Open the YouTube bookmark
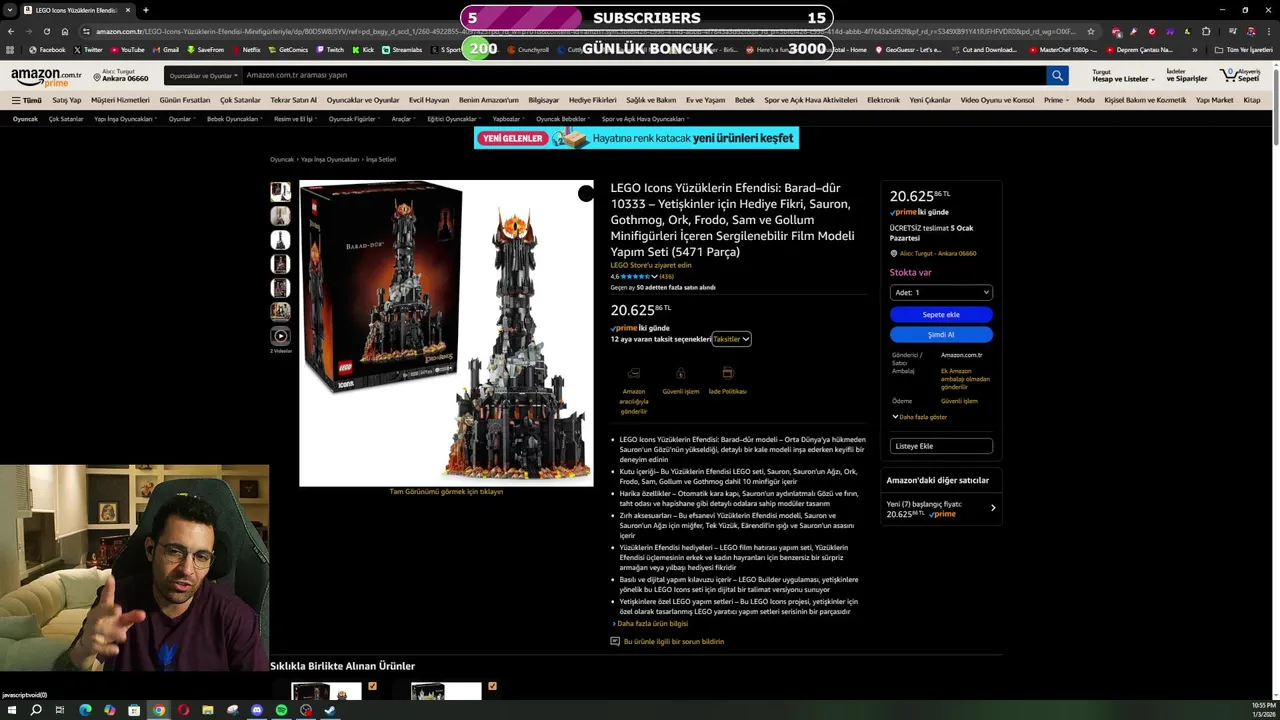 [x=127, y=49]
